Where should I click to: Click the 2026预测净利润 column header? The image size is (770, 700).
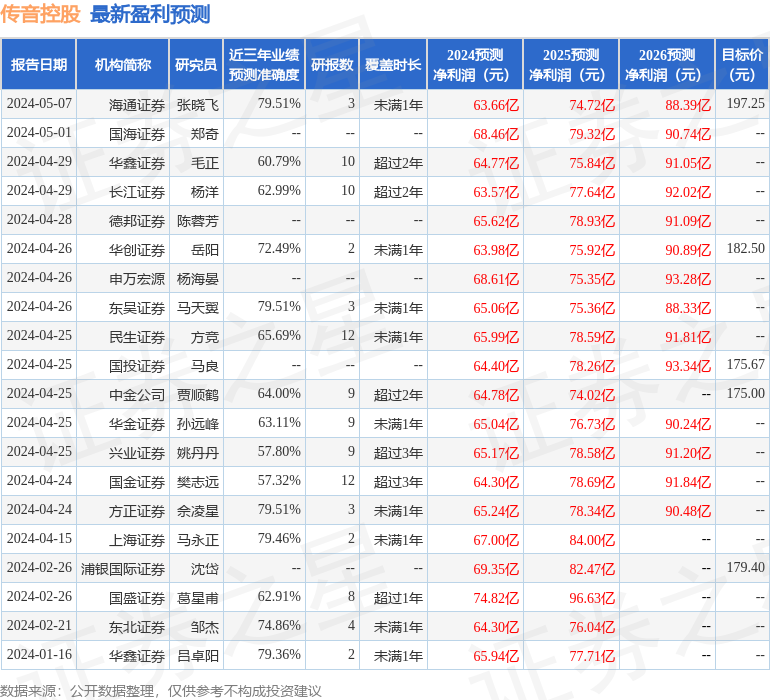[x=667, y=64]
